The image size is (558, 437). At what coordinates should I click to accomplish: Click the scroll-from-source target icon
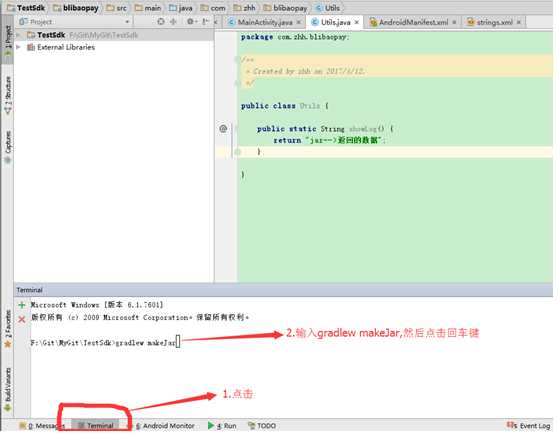(161, 22)
